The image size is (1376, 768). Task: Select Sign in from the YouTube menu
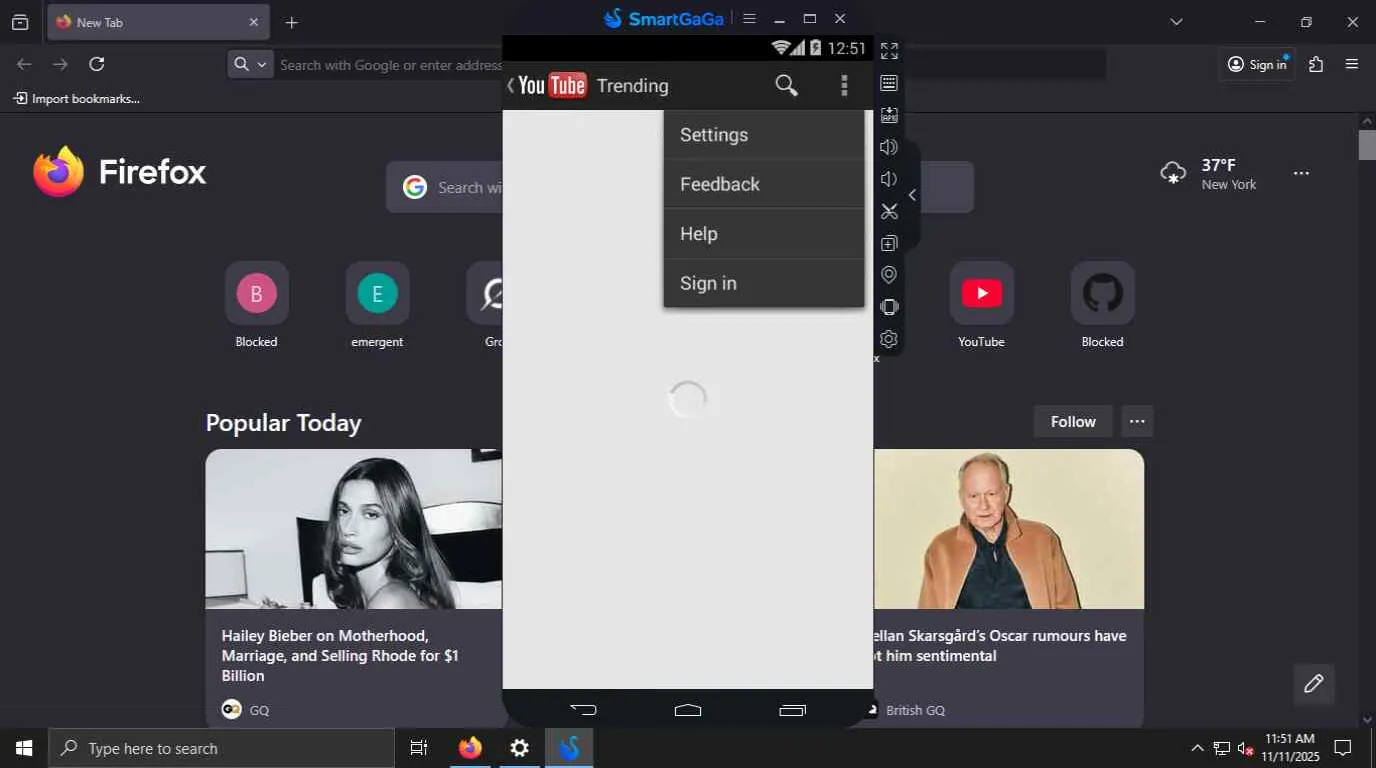click(x=764, y=283)
